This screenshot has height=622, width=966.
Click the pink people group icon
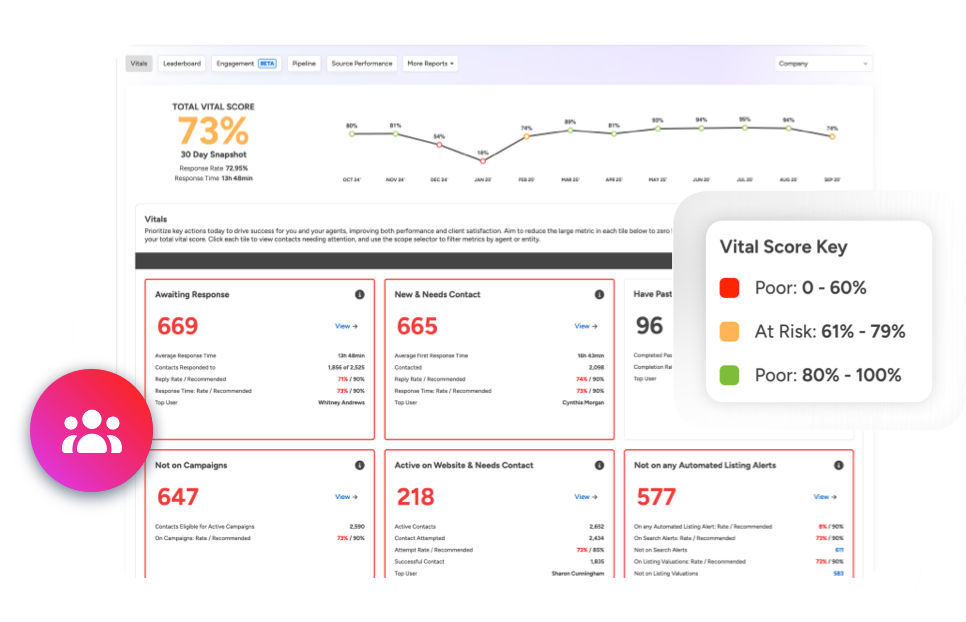(91, 431)
